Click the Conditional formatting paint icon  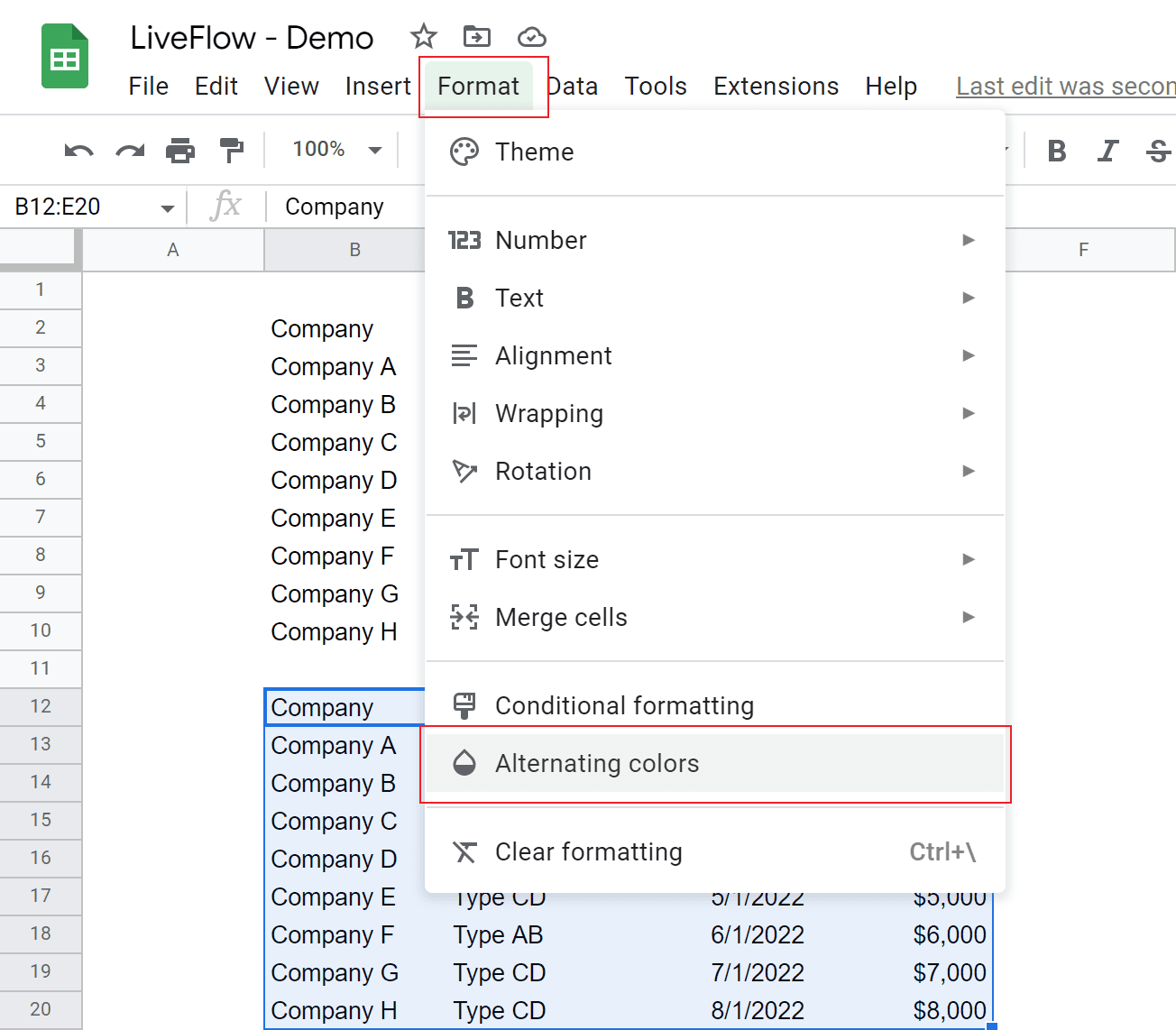464,705
